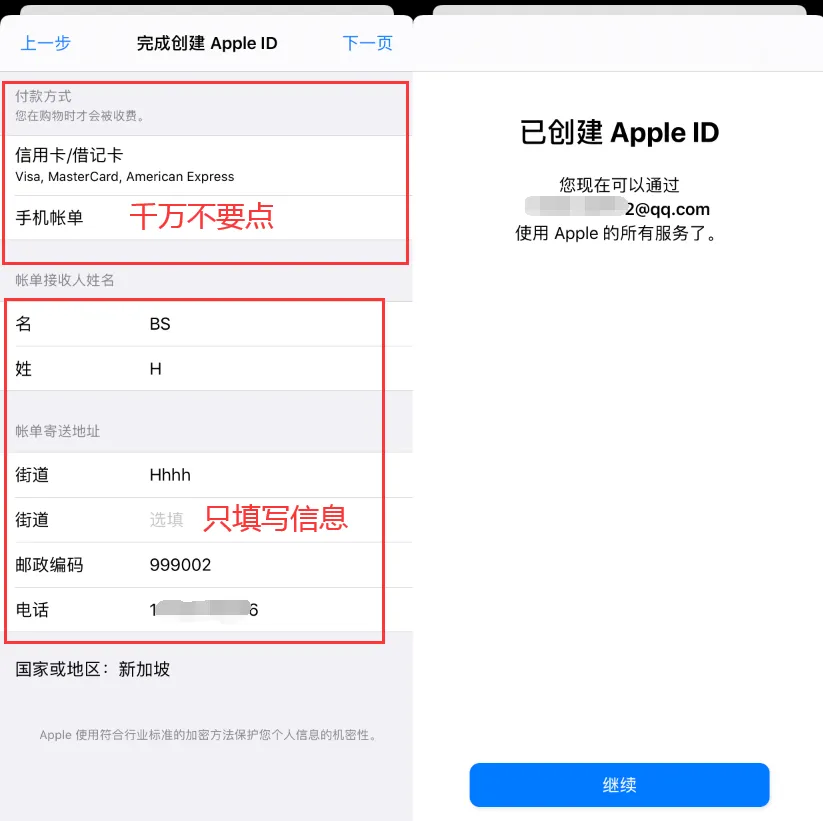Tap the 完成创建 Apple ID title

click(x=207, y=43)
